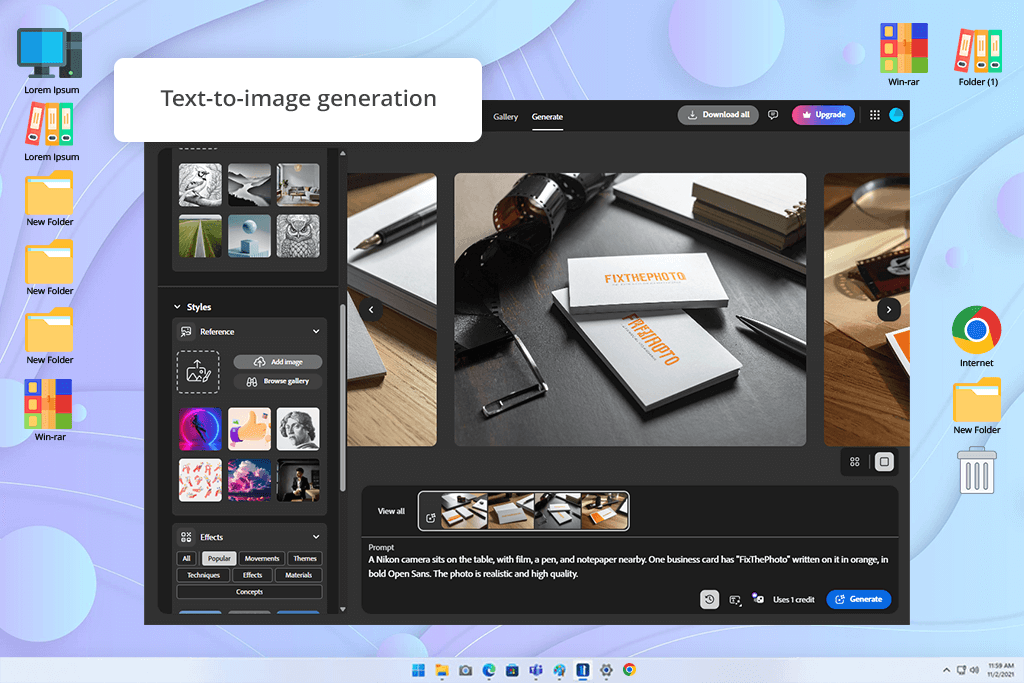Click the upload reference image placeholder
The height and width of the screenshot is (683, 1024).
point(198,372)
